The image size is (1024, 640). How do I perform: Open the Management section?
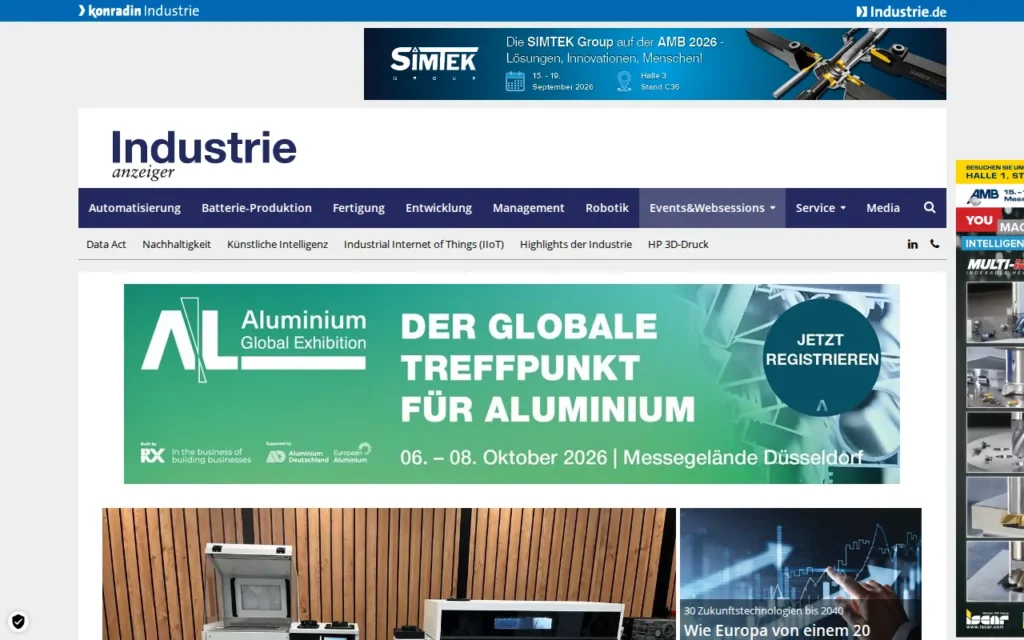[x=528, y=208]
